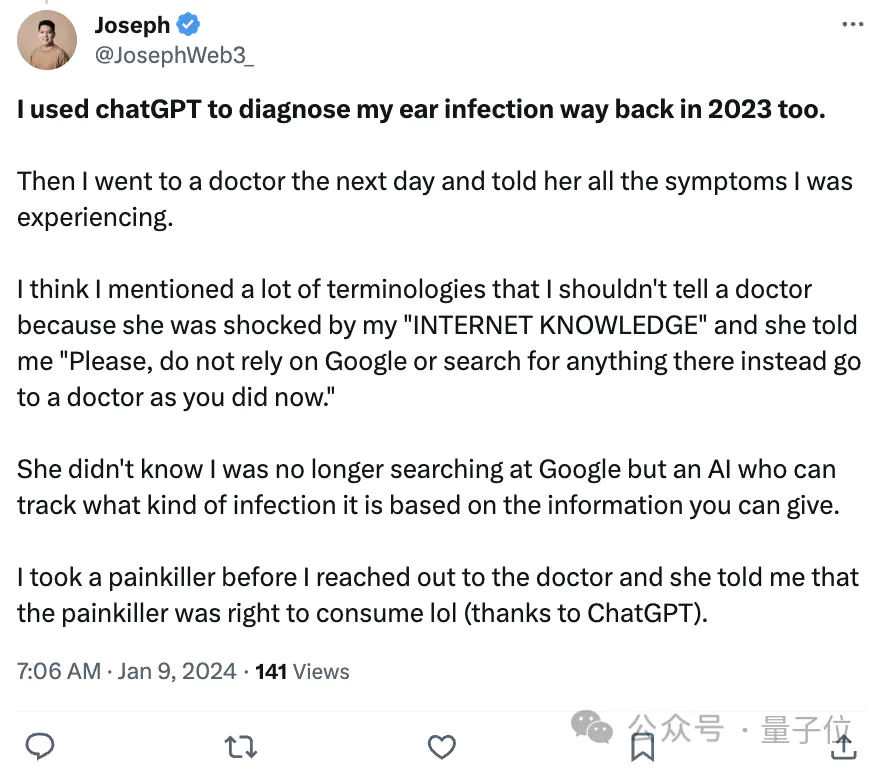The image size is (888, 776).
Task: Open the @JosephWeb3_ handle link
Action: pos(174,56)
